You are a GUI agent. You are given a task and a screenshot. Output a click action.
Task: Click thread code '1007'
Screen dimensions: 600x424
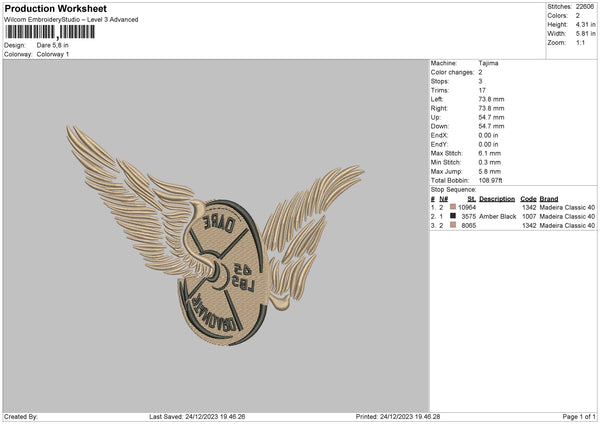pyautogui.click(x=529, y=217)
